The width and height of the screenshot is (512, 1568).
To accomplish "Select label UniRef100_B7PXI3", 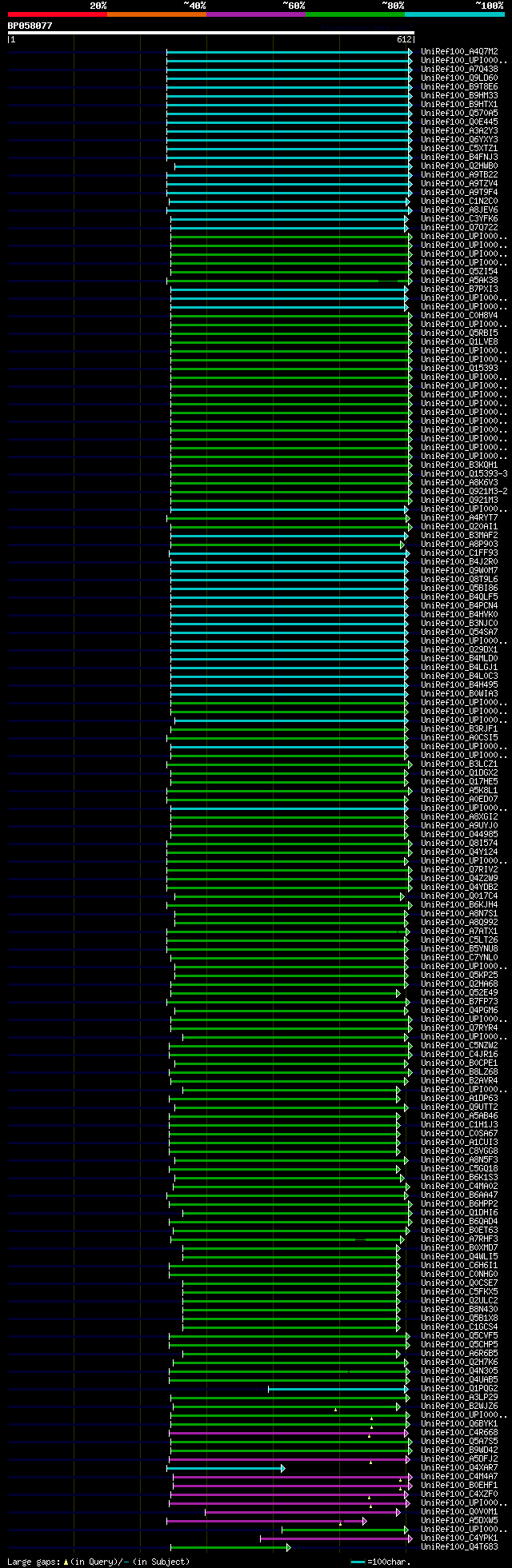I will point(459,289).
